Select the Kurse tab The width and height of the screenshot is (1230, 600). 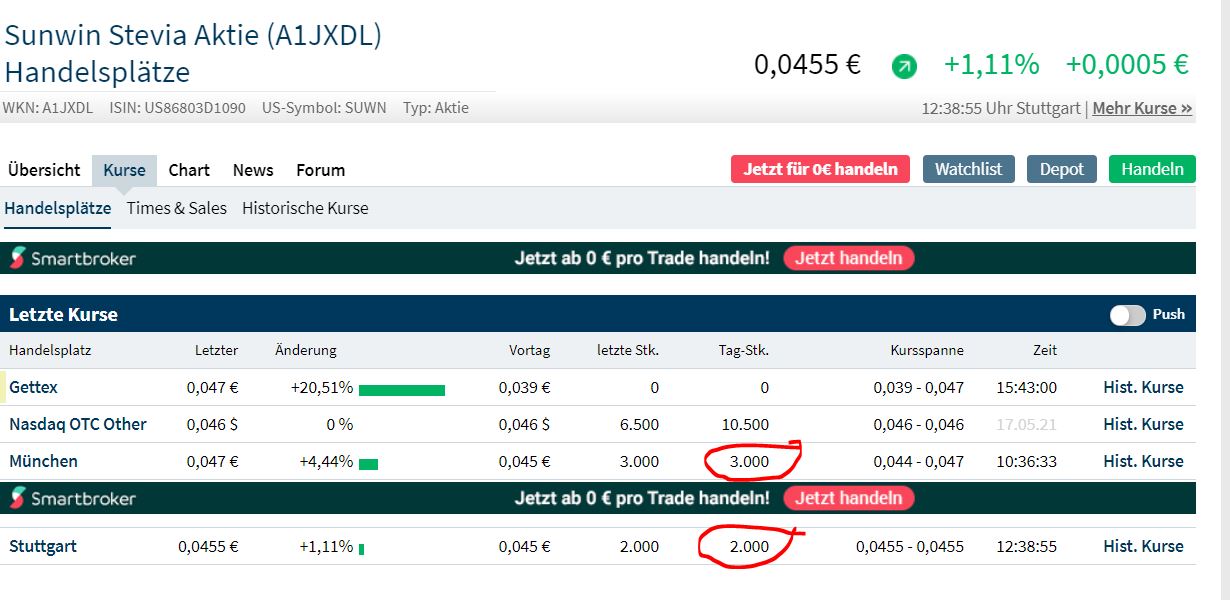125,170
